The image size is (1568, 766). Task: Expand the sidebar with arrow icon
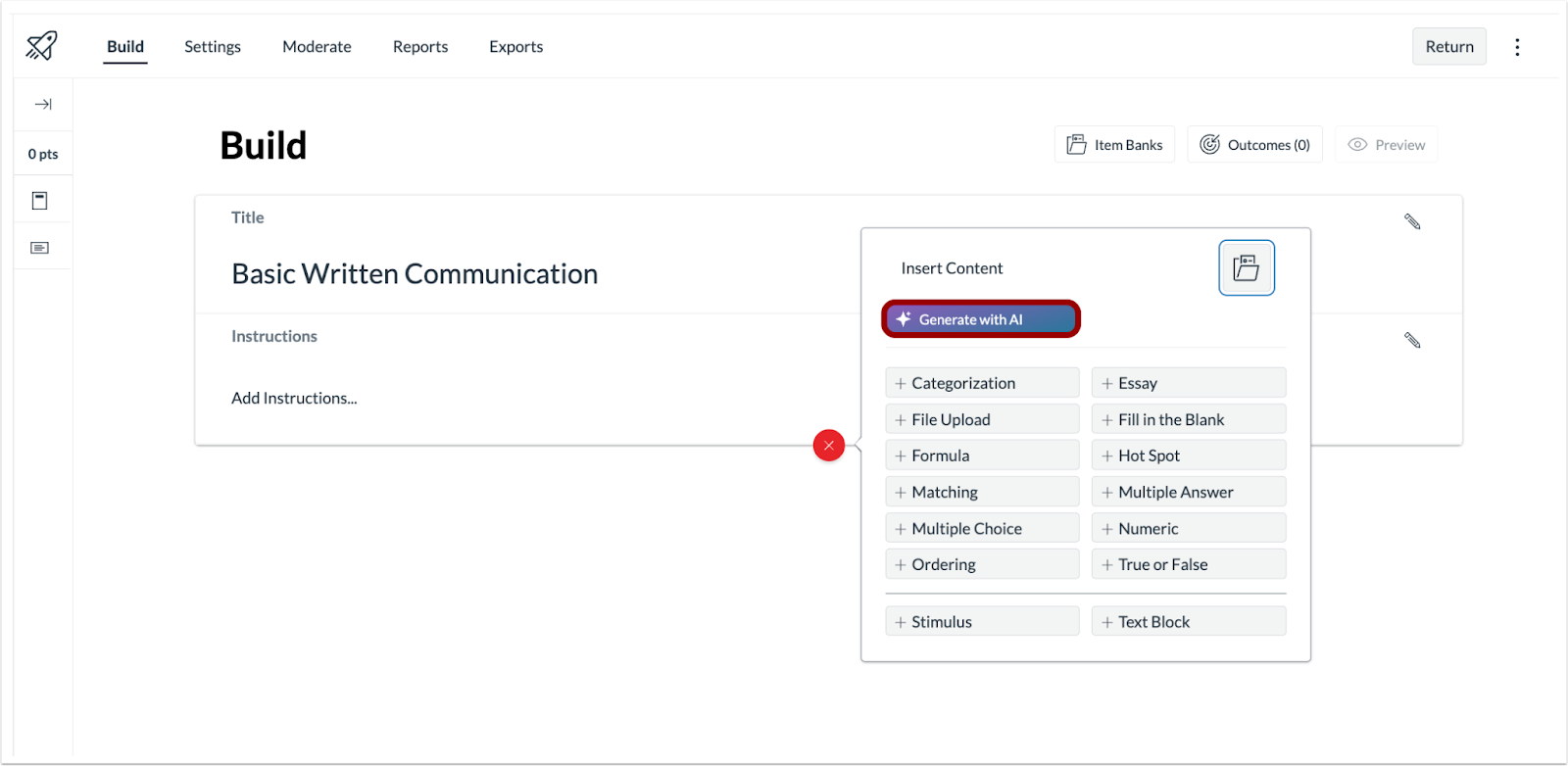click(43, 104)
